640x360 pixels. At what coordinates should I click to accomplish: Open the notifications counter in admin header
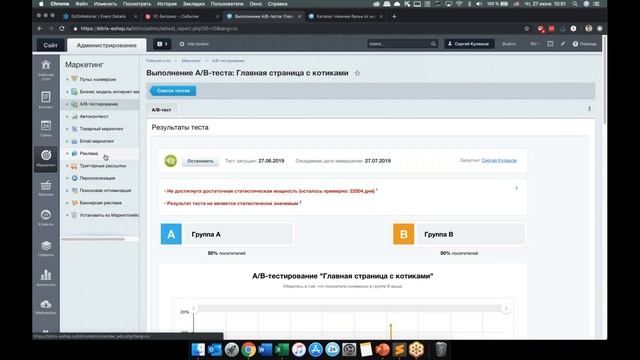(x=162, y=44)
